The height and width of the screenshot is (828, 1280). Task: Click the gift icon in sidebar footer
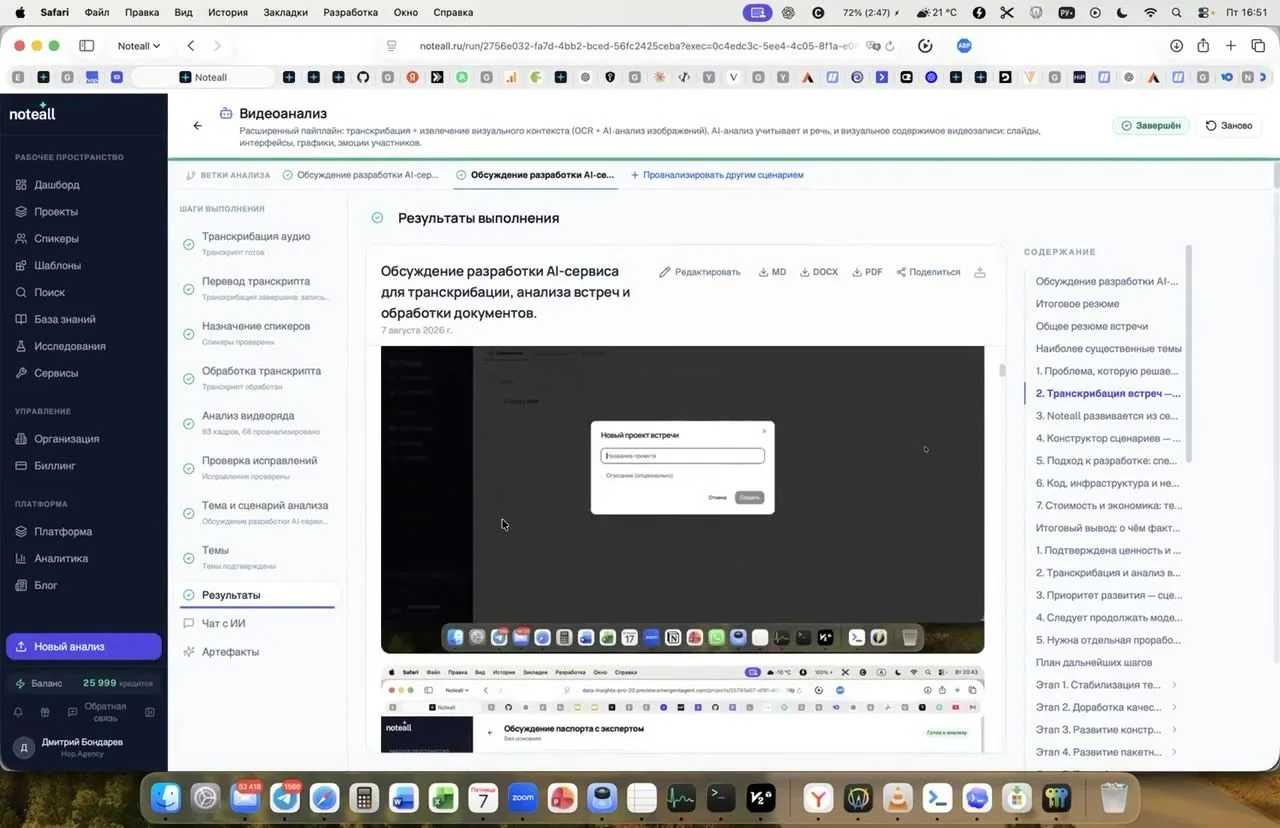pyautogui.click(x=44, y=713)
